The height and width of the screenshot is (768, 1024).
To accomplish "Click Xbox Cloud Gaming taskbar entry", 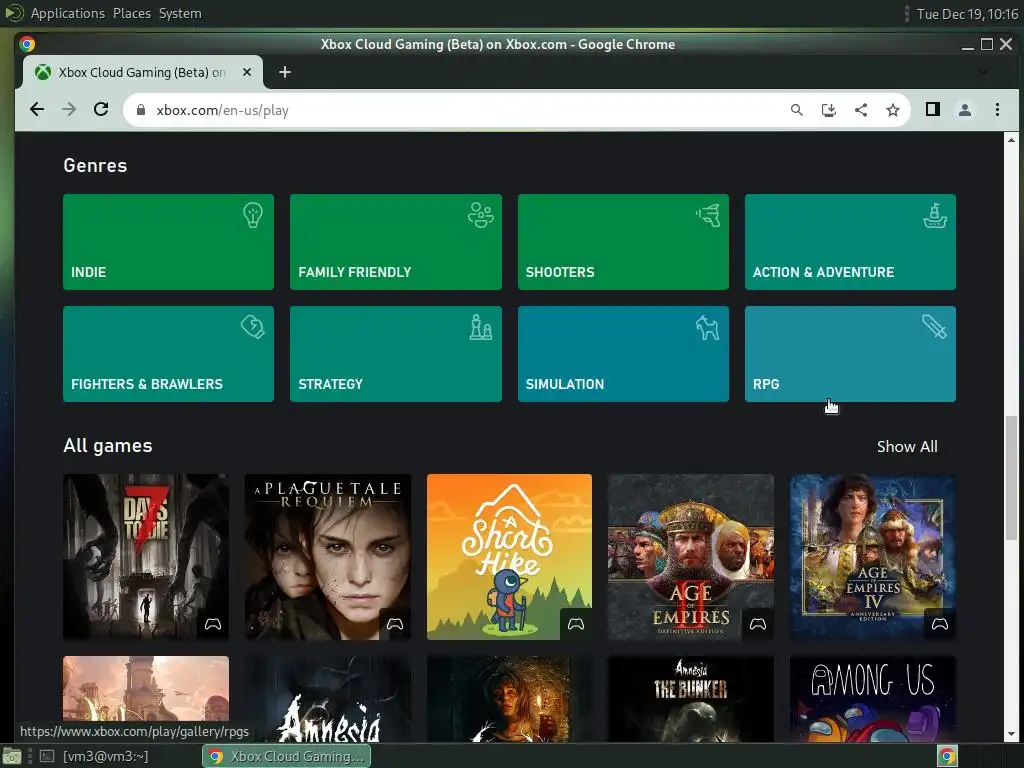I will pos(287,756).
